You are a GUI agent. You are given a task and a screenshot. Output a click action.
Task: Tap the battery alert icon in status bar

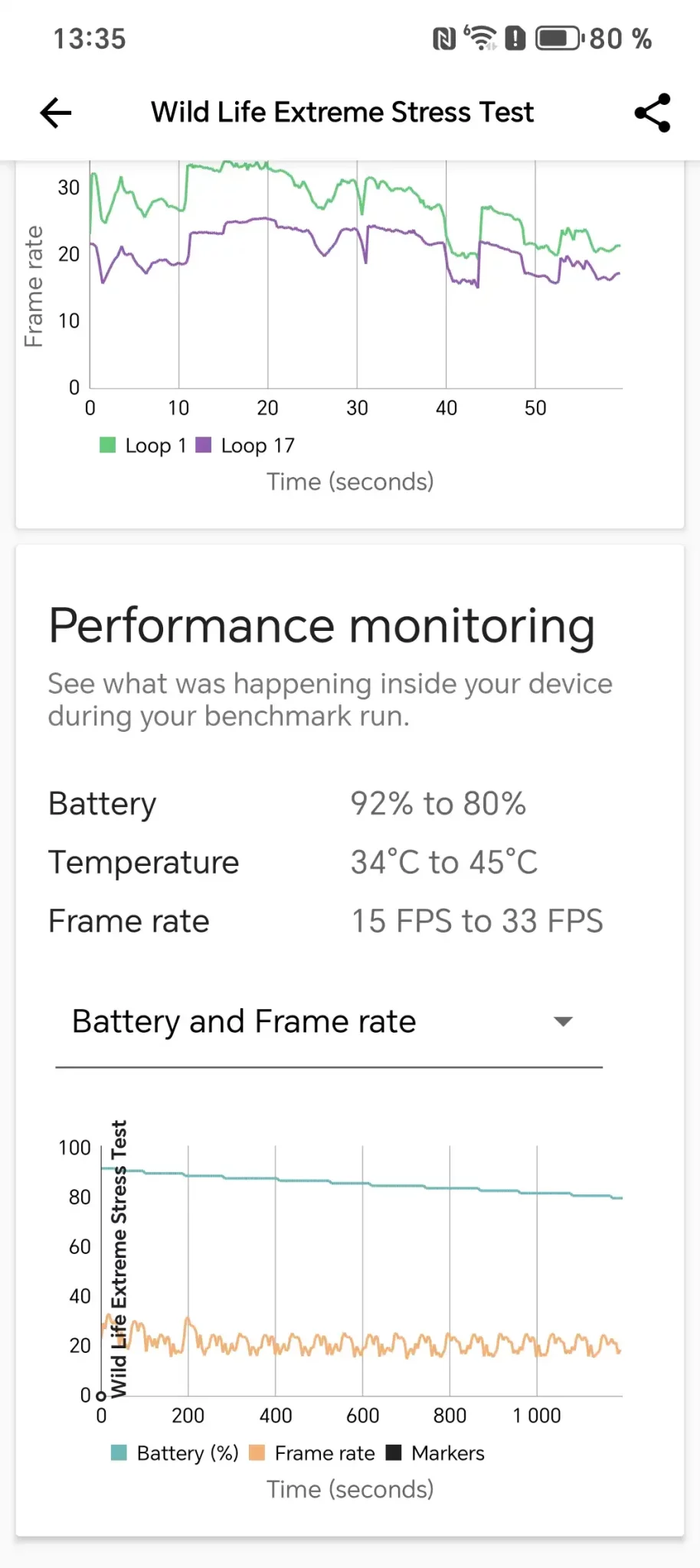[x=515, y=38]
